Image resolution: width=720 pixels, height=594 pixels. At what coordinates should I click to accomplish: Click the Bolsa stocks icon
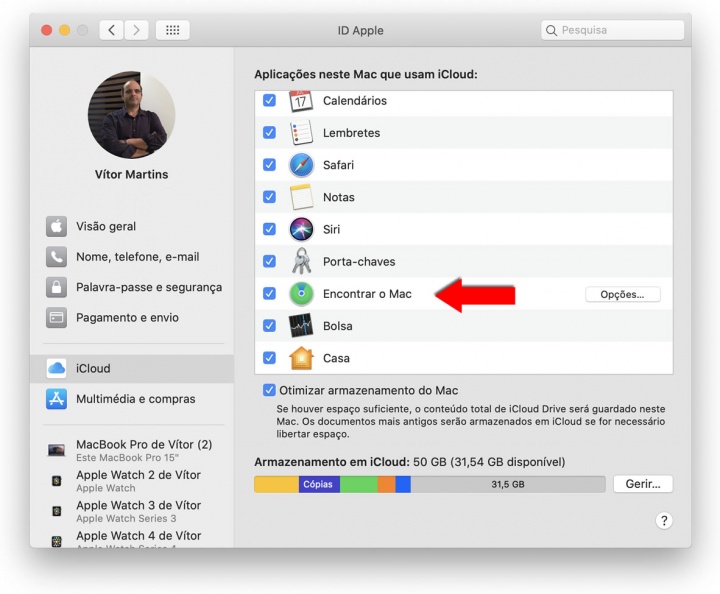click(x=301, y=325)
